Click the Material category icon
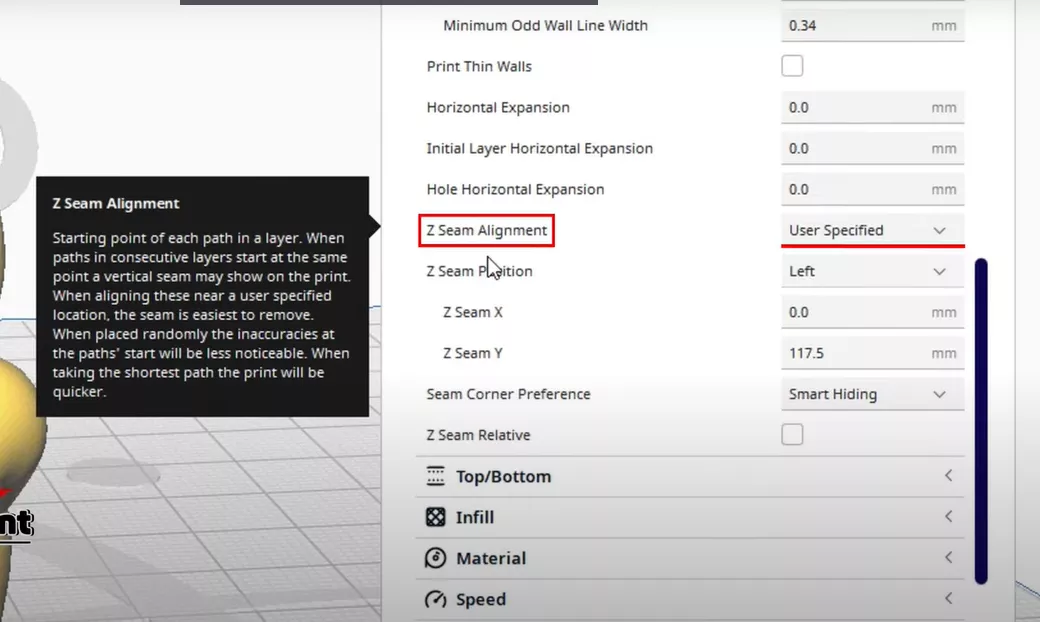This screenshot has width=1040, height=622. coord(435,558)
